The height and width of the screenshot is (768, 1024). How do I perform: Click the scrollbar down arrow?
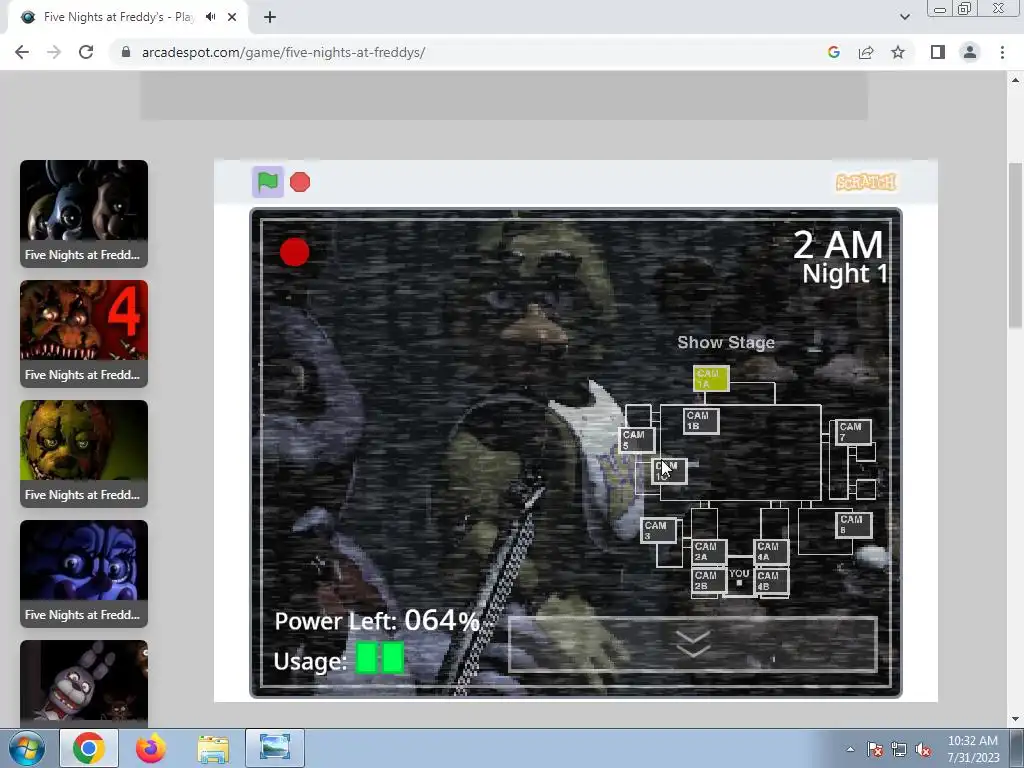(x=1016, y=719)
